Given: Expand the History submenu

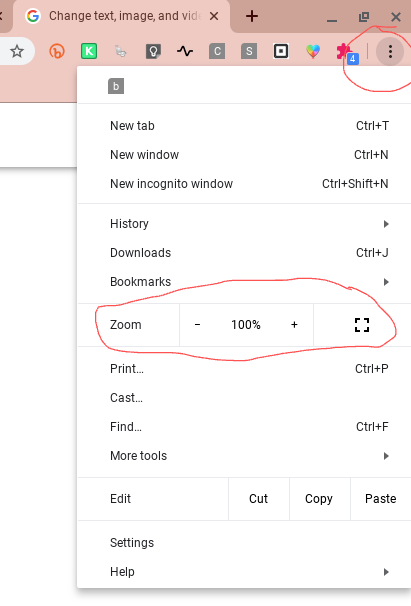Looking at the screenshot, I should pos(244,224).
